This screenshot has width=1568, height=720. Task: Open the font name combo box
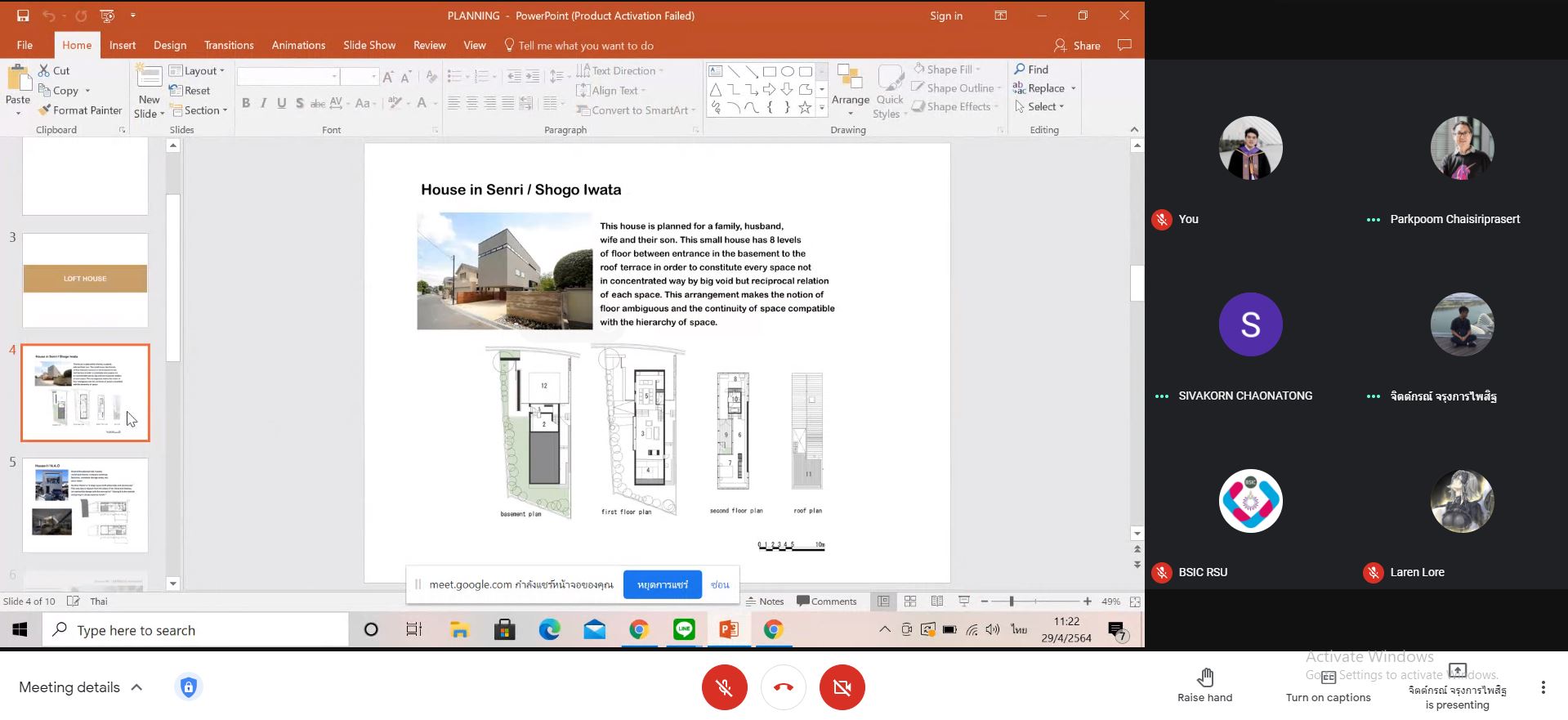288,77
